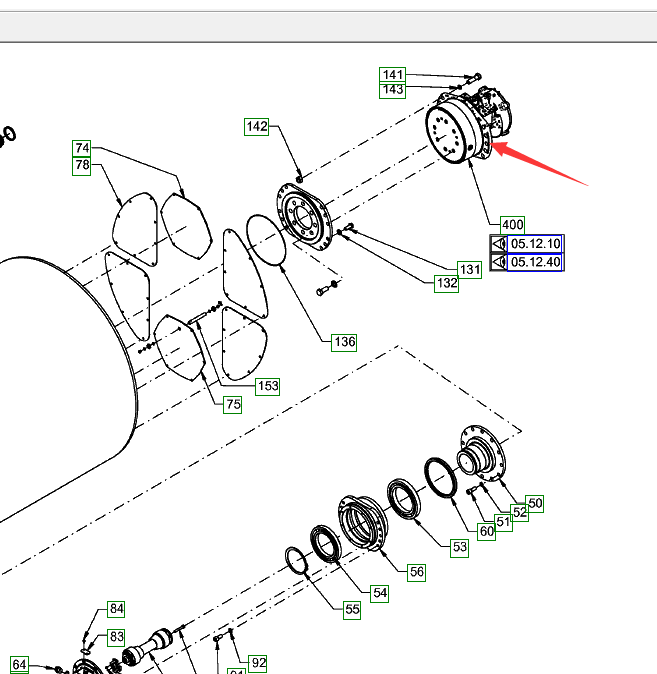Viewport: 657px width, 674px height.
Task: Click part number 136 label
Action: 344,342
